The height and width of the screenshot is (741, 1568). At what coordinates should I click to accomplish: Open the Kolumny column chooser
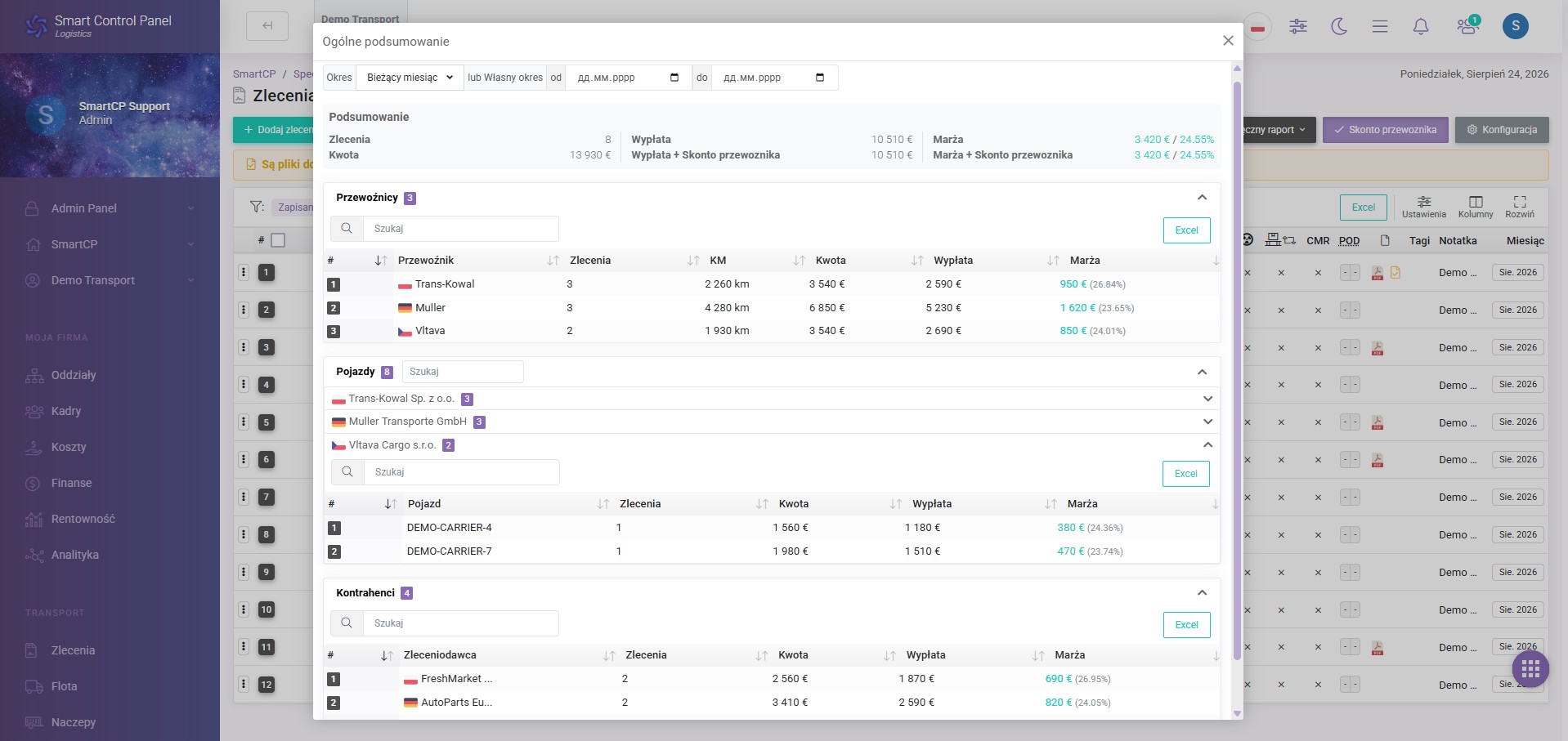click(1476, 207)
